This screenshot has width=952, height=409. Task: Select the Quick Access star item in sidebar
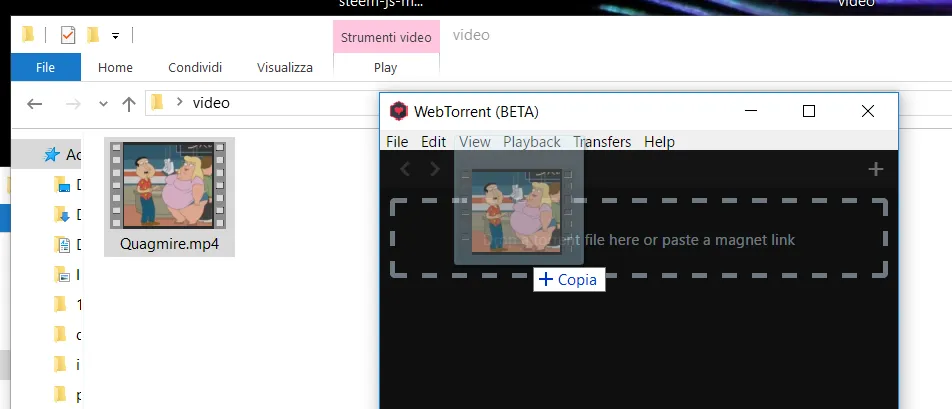tap(52, 155)
